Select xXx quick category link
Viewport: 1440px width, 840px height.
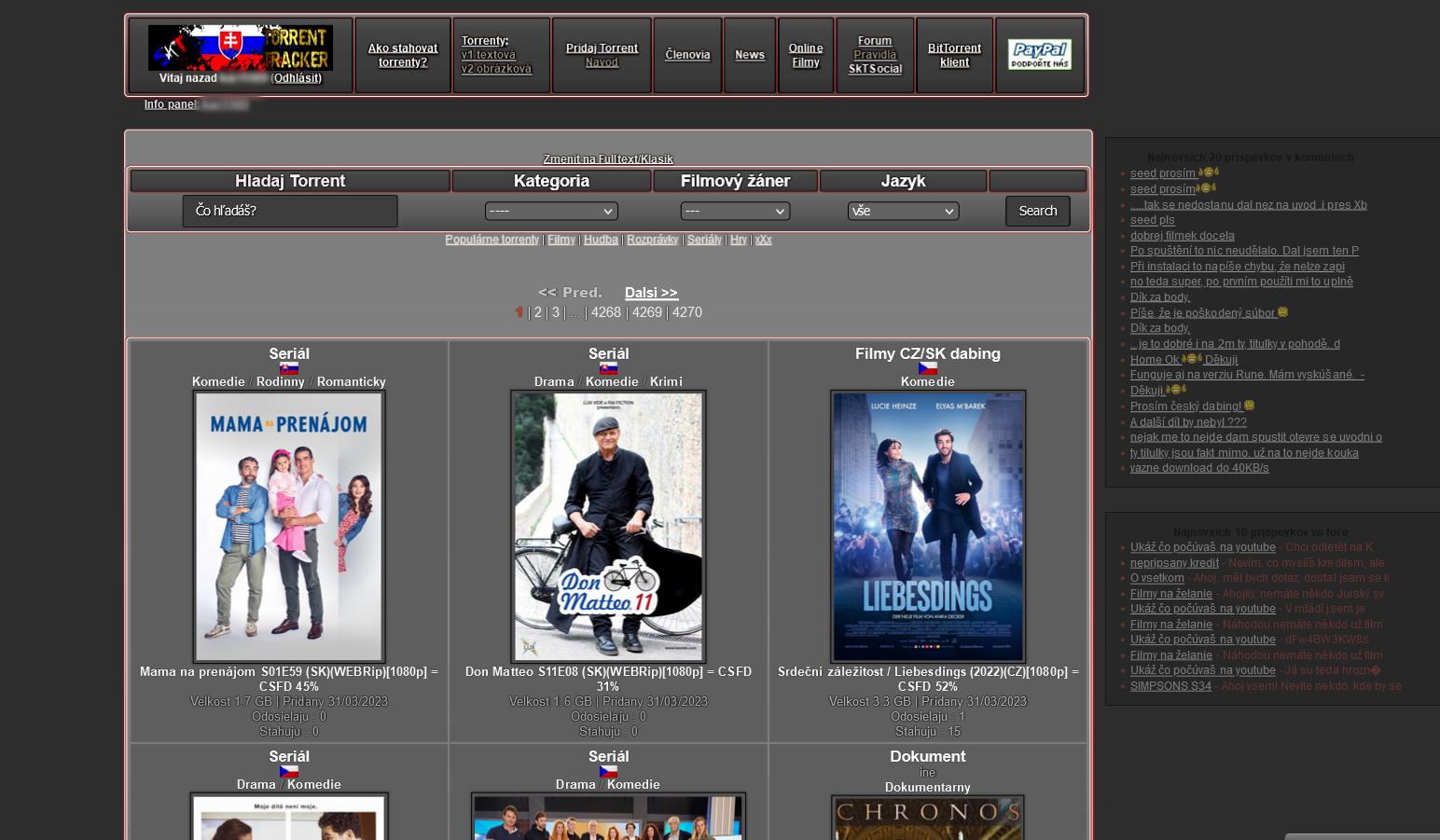pyautogui.click(x=764, y=240)
